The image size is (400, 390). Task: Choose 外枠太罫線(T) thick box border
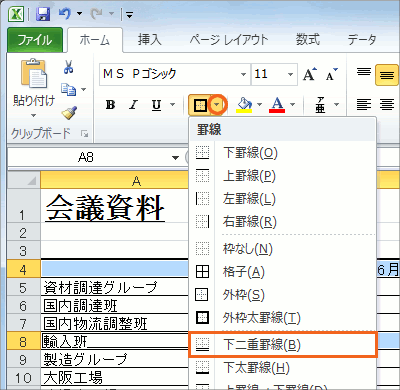[x=283, y=318]
